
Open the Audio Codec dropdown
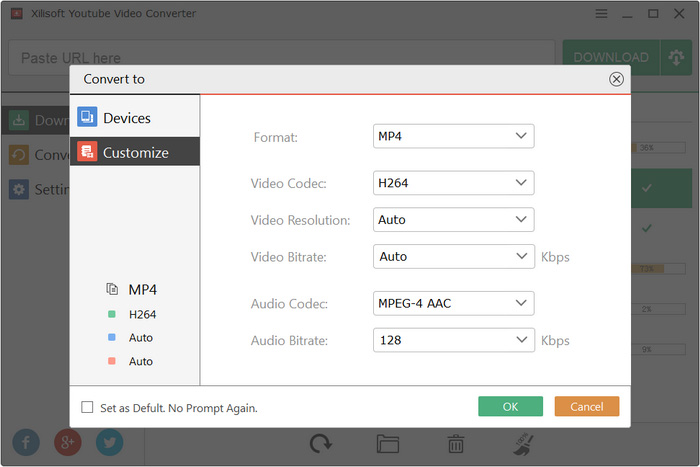453,303
